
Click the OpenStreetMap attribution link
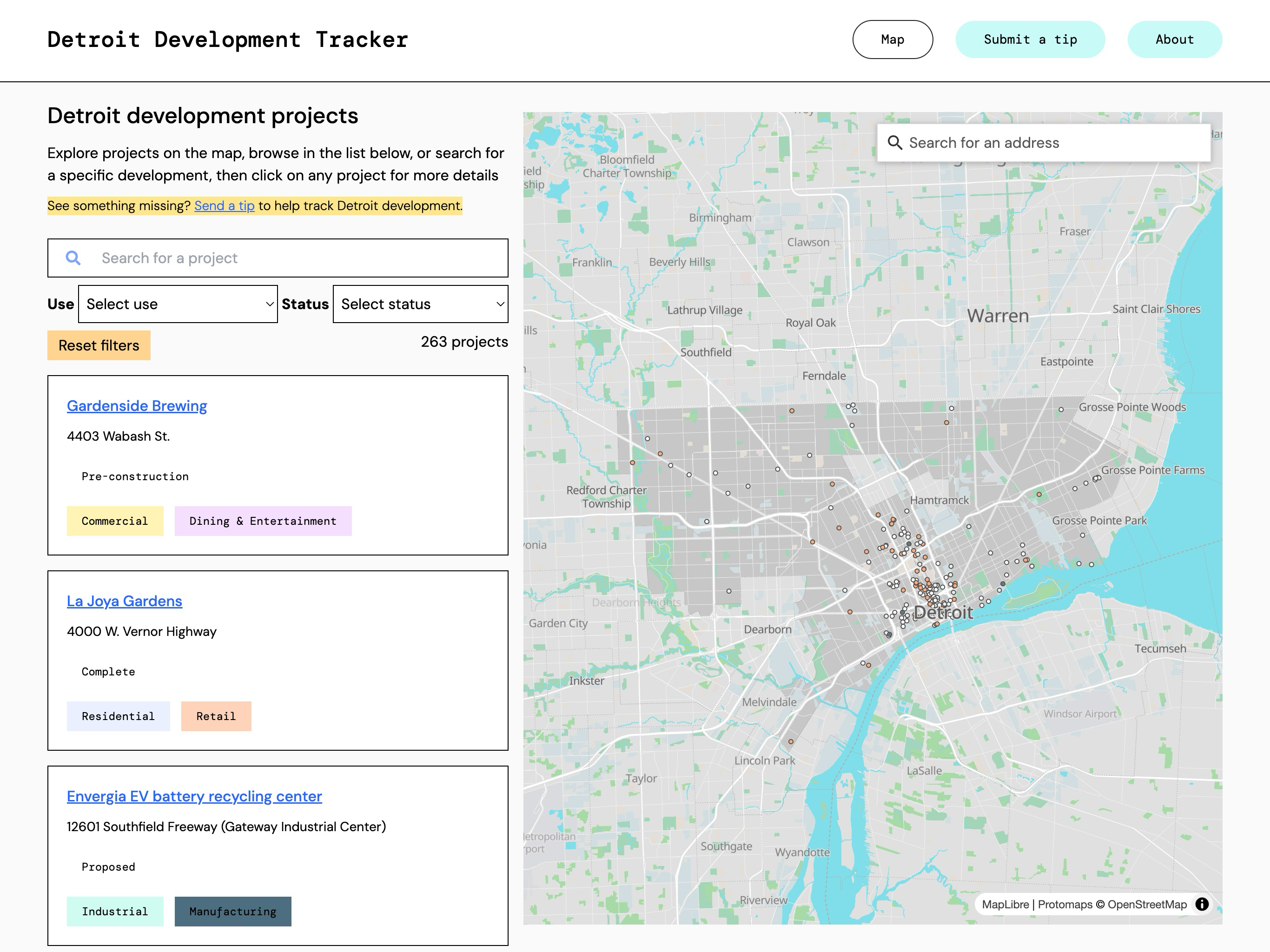(x=1148, y=904)
